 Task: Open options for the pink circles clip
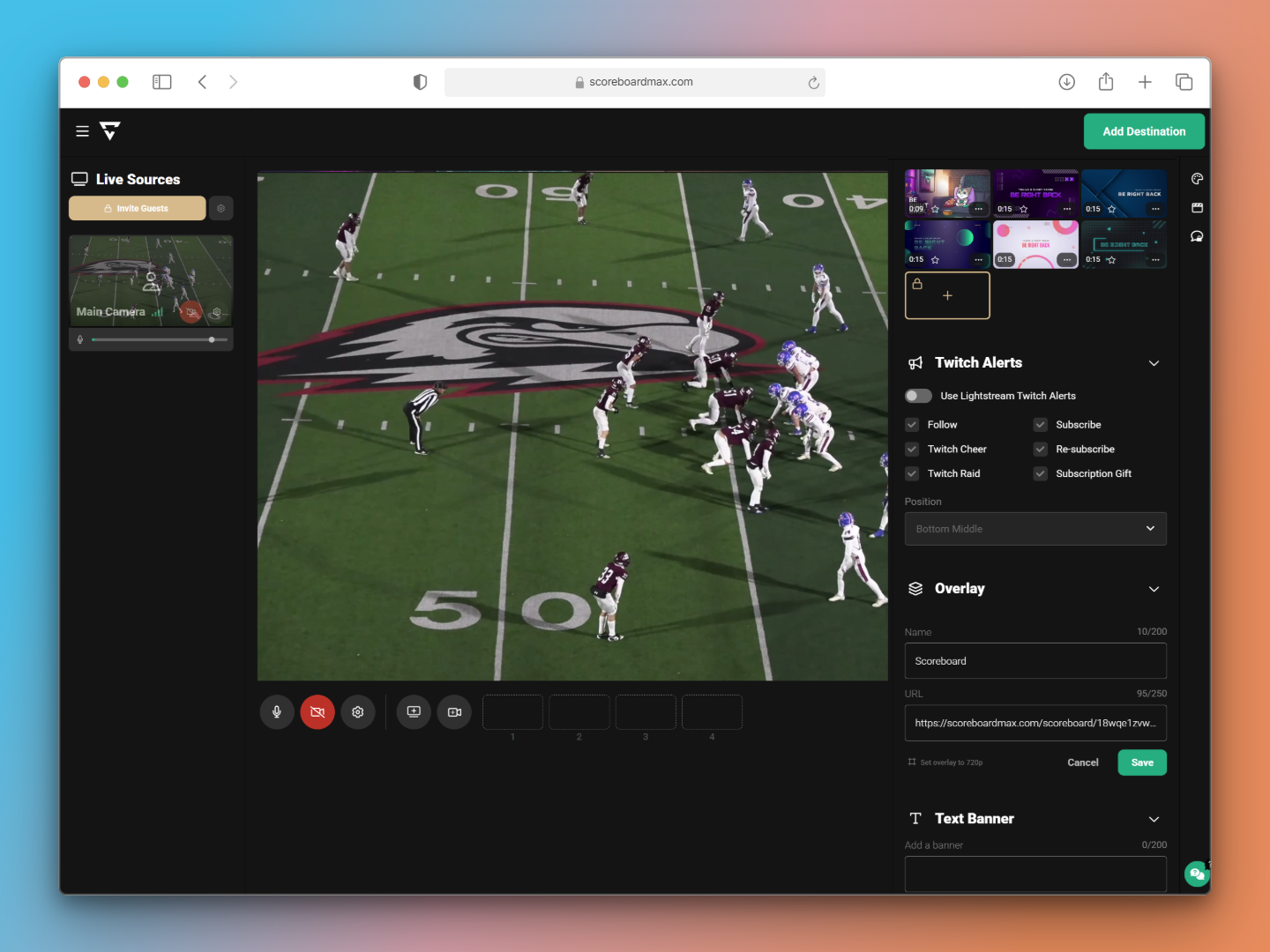pyautogui.click(x=1067, y=260)
